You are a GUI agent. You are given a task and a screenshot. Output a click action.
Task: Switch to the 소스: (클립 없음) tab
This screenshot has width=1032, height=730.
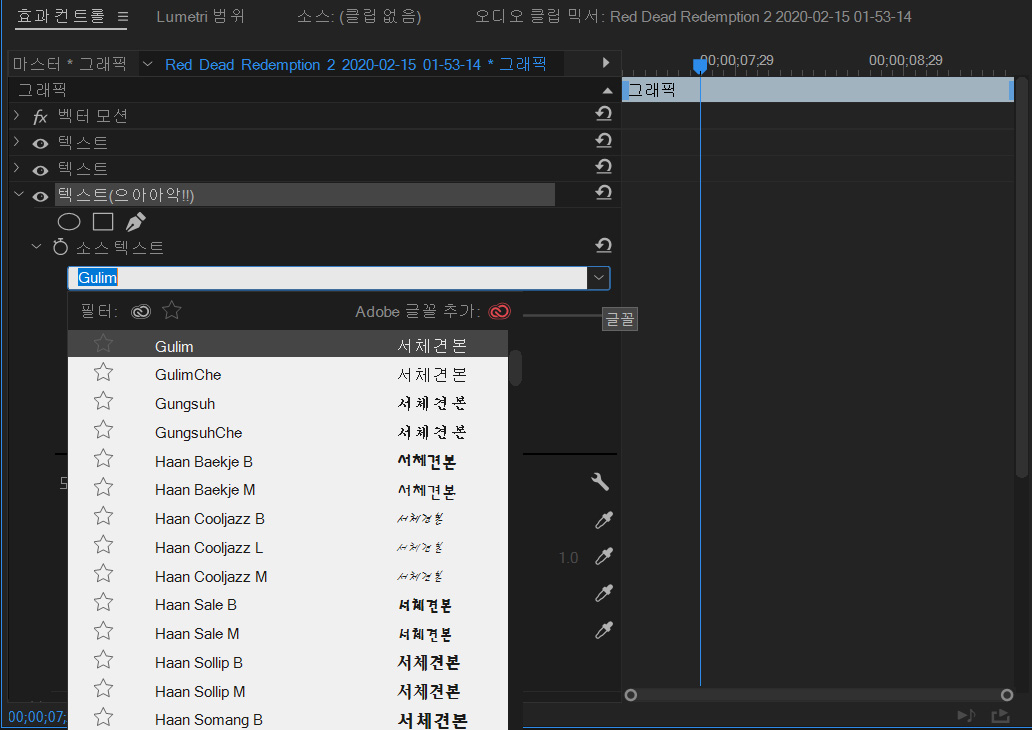[x=359, y=16]
